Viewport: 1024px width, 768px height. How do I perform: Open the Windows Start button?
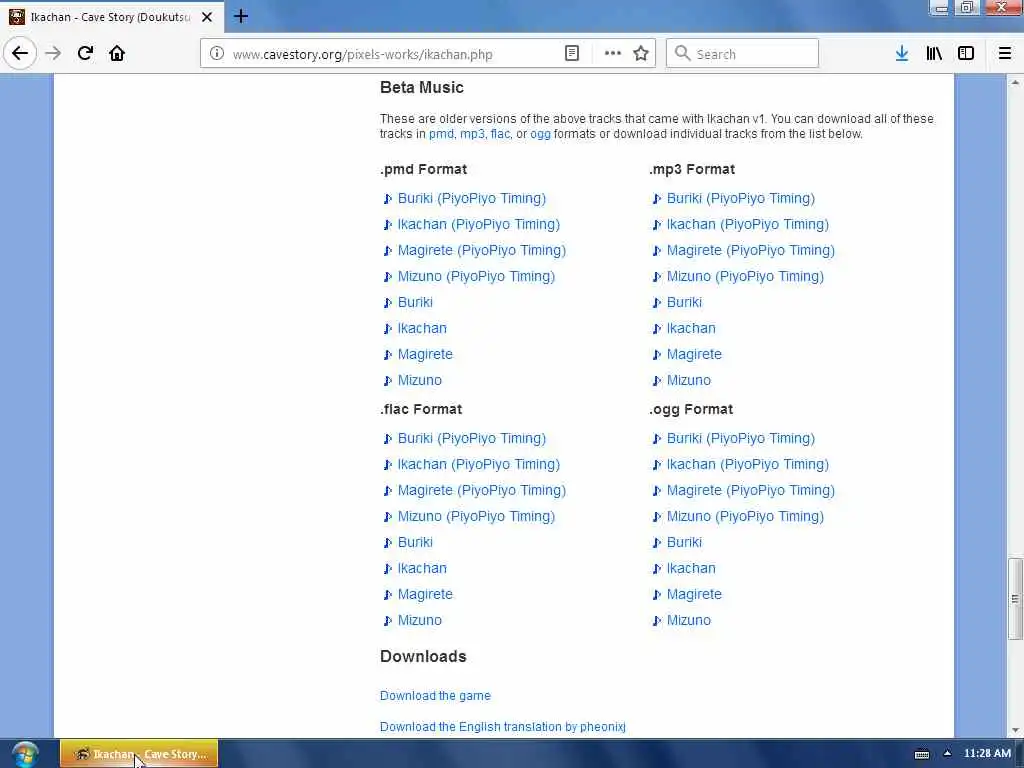(x=24, y=754)
